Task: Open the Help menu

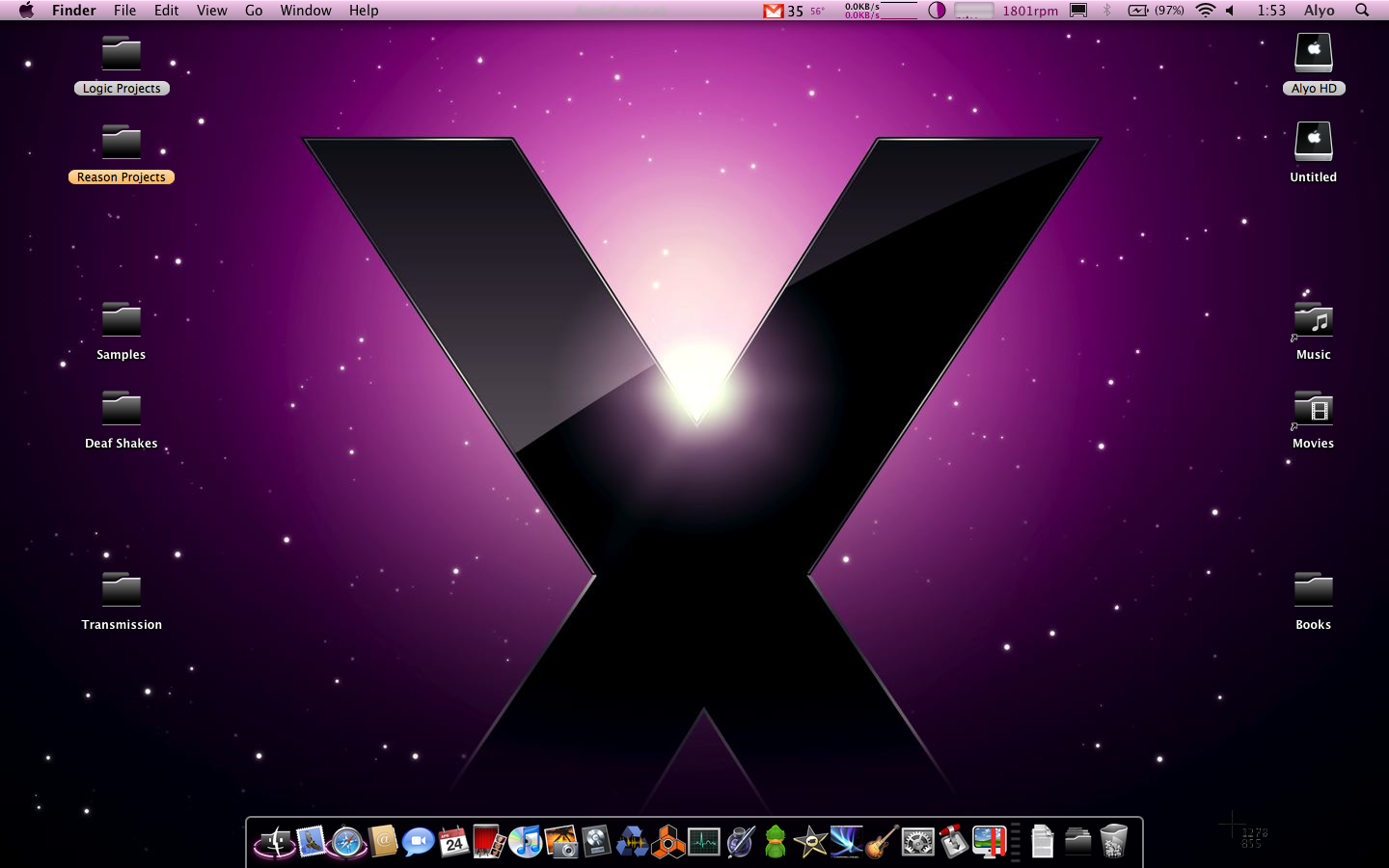Action: click(x=364, y=11)
